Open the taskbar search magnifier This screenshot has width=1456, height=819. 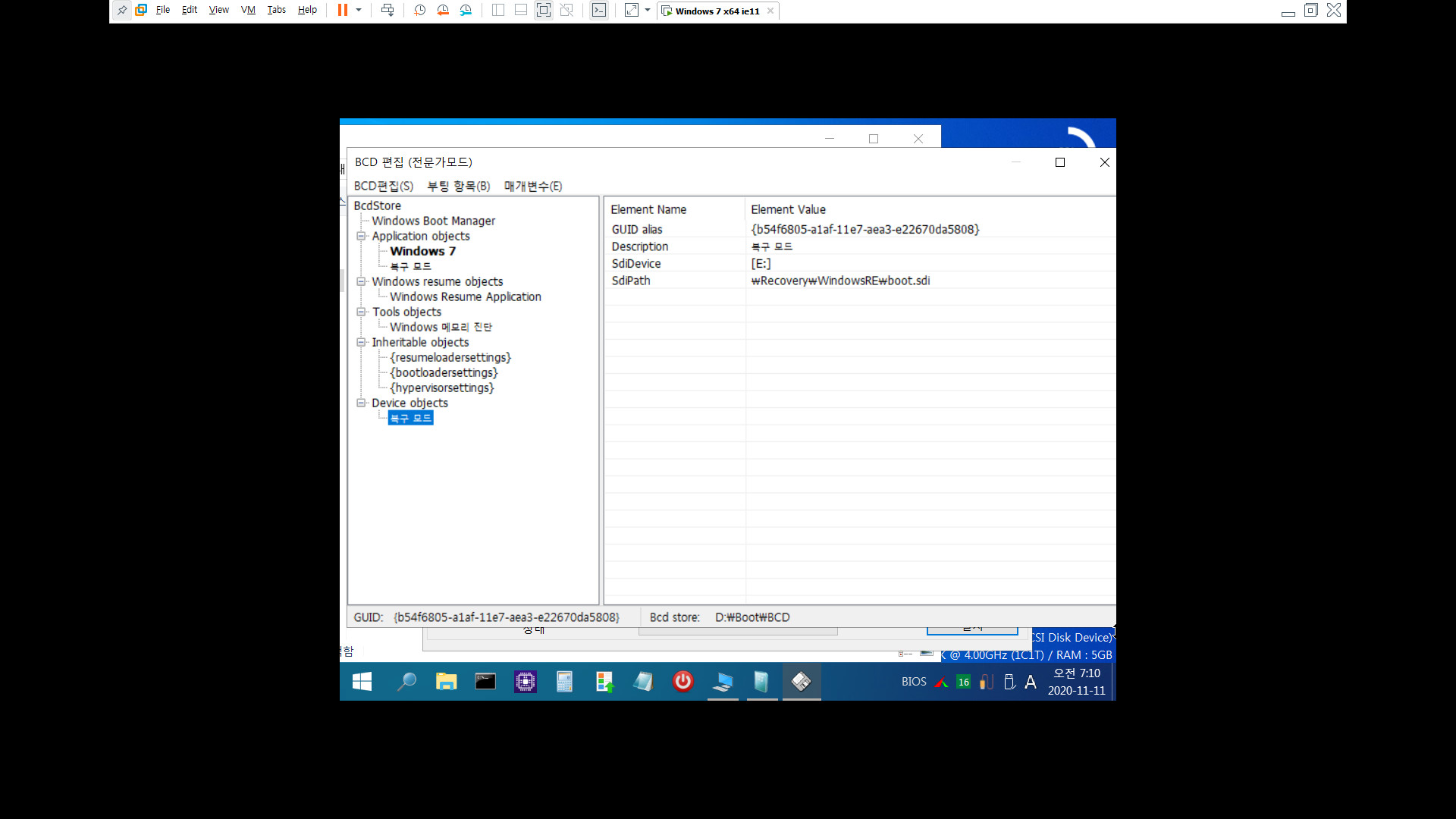(x=407, y=682)
